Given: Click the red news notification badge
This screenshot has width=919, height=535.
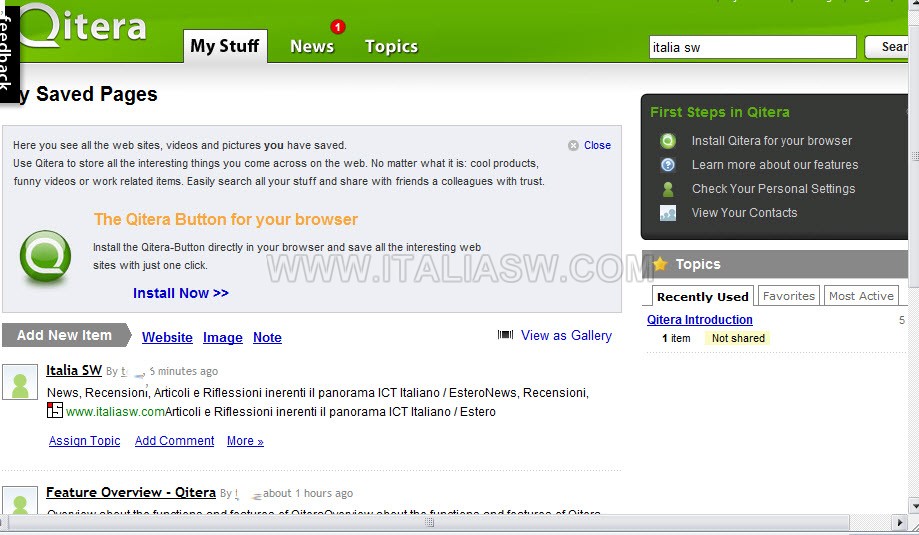Looking at the screenshot, I should point(338,27).
